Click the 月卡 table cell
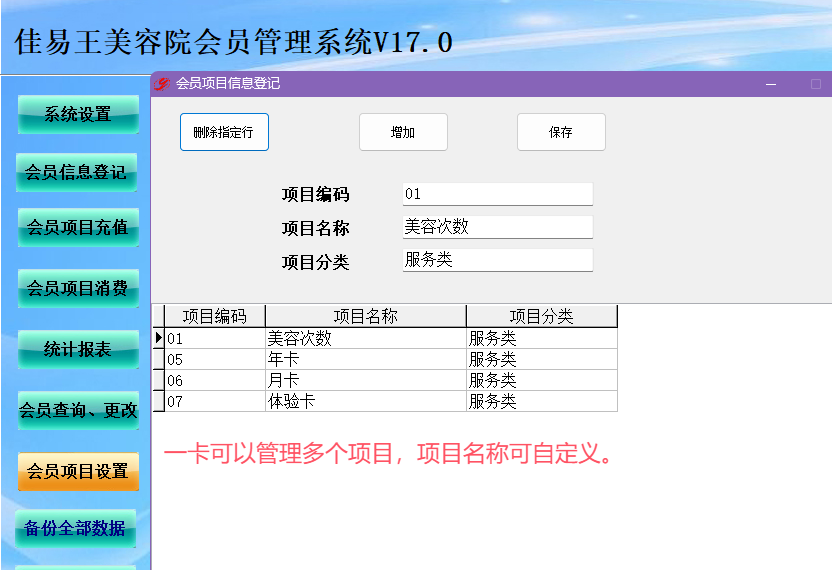 coord(366,381)
